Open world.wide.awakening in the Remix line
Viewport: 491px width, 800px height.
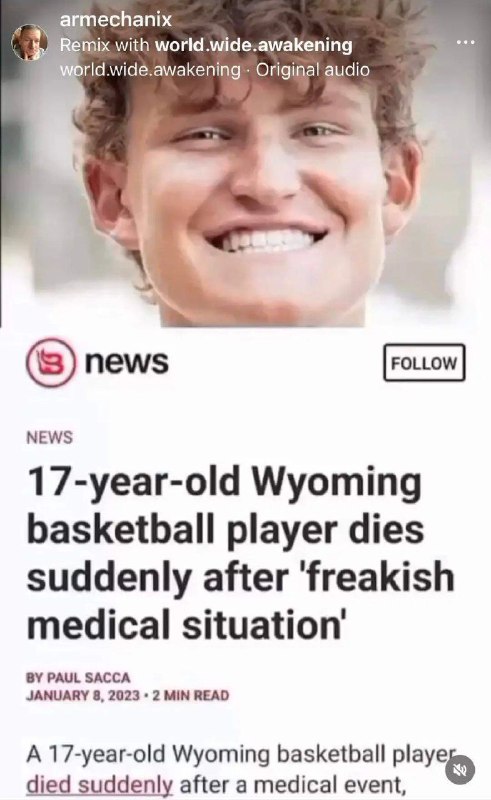coord(254,45)
